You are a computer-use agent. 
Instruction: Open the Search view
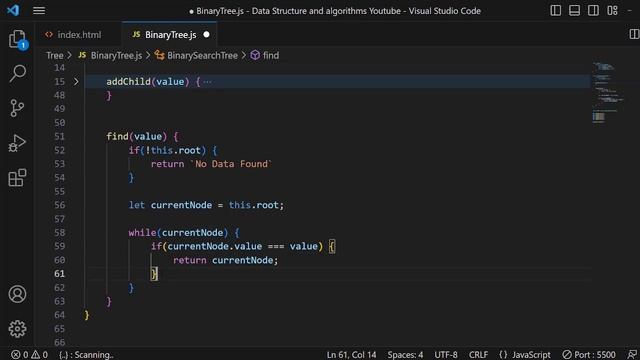pyautogui.click(x=17, y=73)
